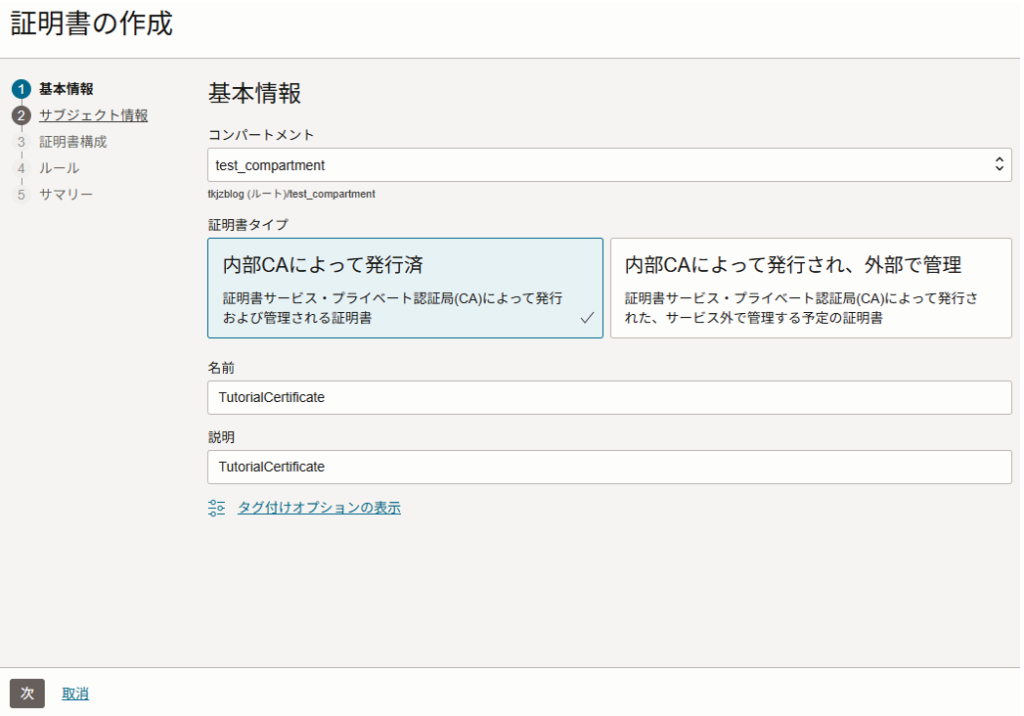Select 証明書構成 step in wizard
This screenshot has width=1024, height=716.
73,142
